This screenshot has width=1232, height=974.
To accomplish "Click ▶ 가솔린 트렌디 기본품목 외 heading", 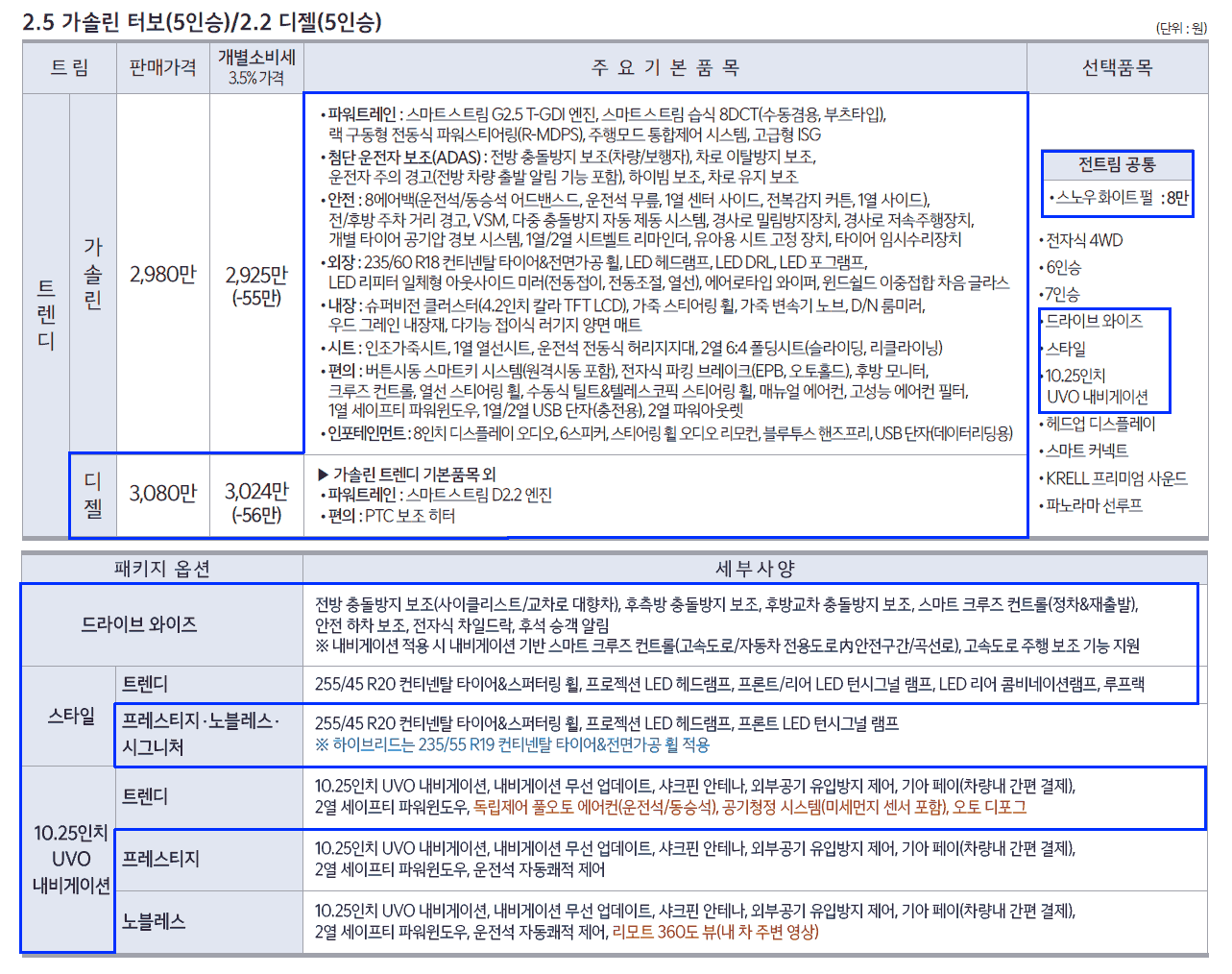I will pyautogui.click(x=407, y=475).
